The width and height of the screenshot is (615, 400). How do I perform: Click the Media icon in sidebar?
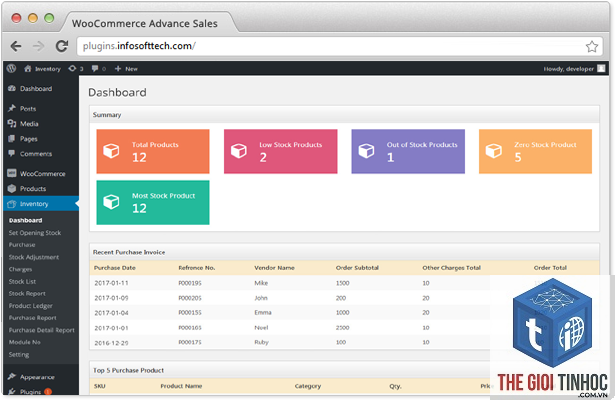[12, 124]
